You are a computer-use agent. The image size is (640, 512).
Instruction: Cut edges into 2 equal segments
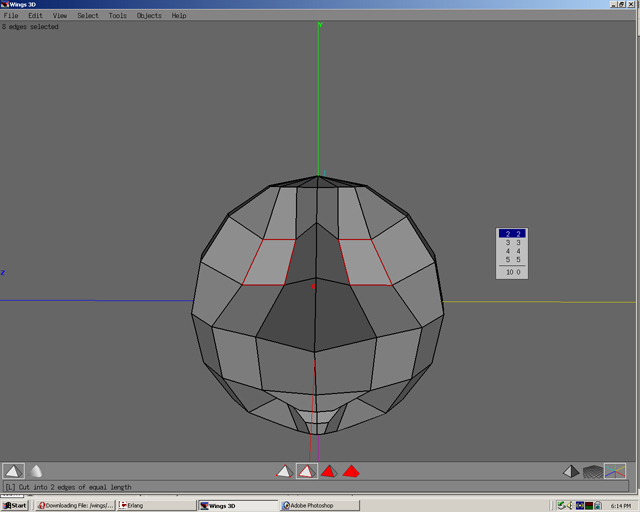[x=511, y=234]
